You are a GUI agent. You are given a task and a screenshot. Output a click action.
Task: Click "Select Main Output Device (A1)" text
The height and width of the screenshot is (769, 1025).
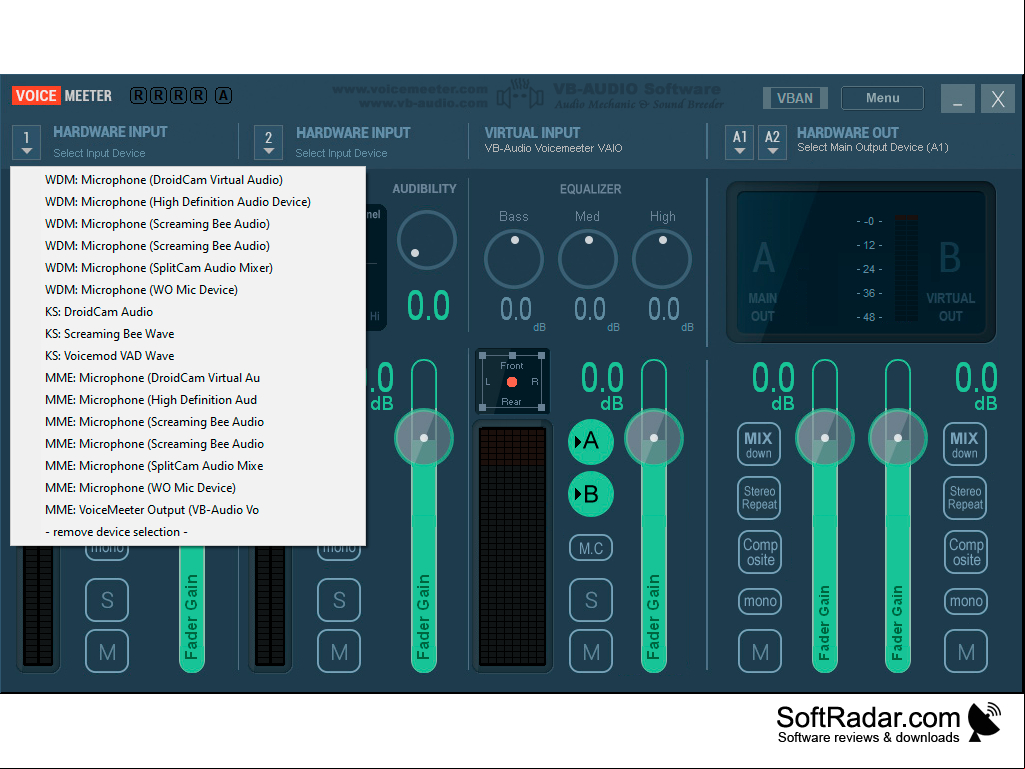pos(873,148)
